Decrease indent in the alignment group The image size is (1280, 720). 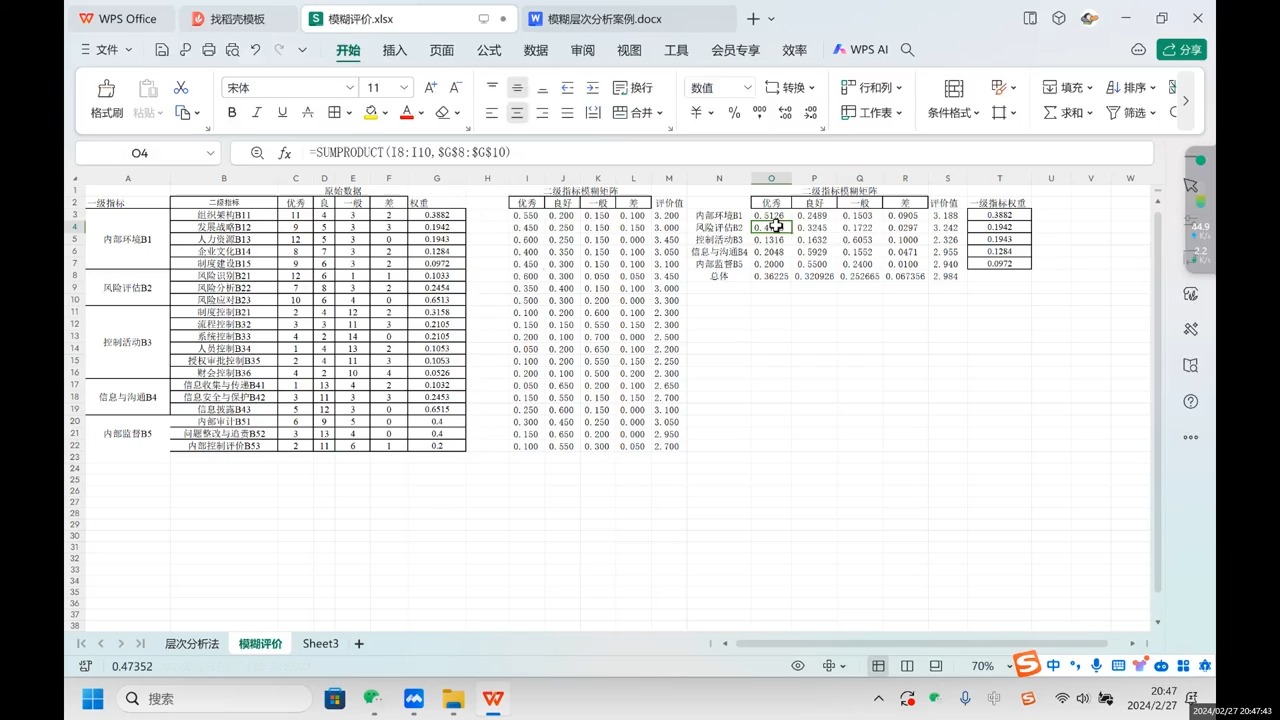(x=568, y=88)
